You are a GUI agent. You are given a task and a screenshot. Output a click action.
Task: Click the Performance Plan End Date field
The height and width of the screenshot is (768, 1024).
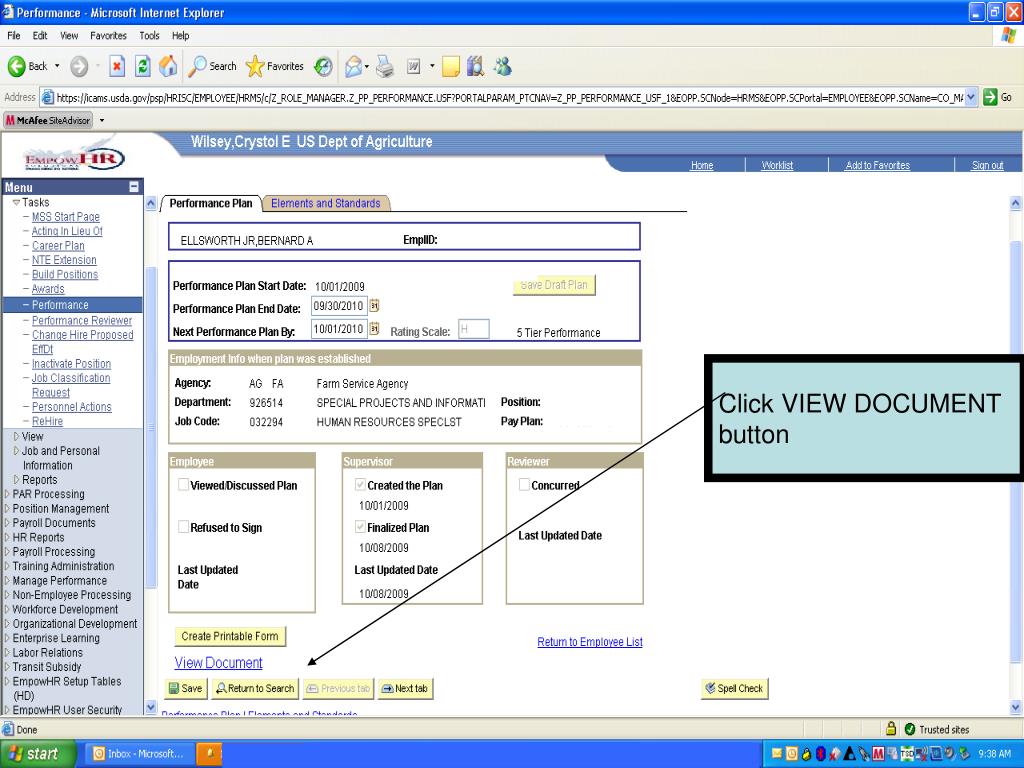(x=339, y=306)
